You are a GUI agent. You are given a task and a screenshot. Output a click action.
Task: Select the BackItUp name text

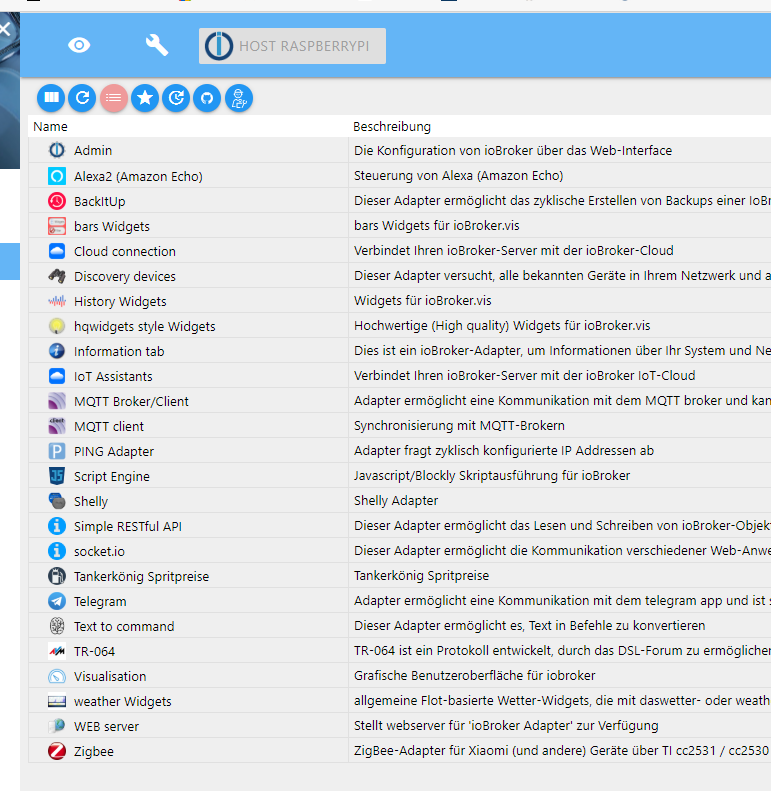pos(99,201)
